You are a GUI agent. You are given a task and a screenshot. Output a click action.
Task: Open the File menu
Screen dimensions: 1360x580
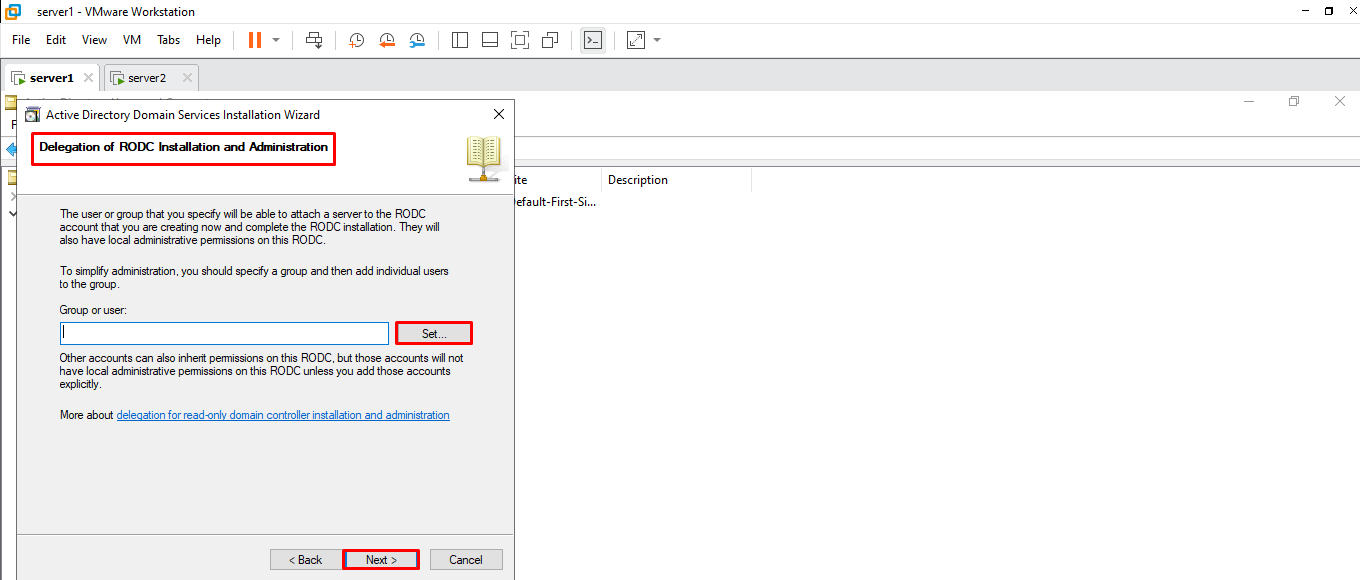(x=21, y=40)
